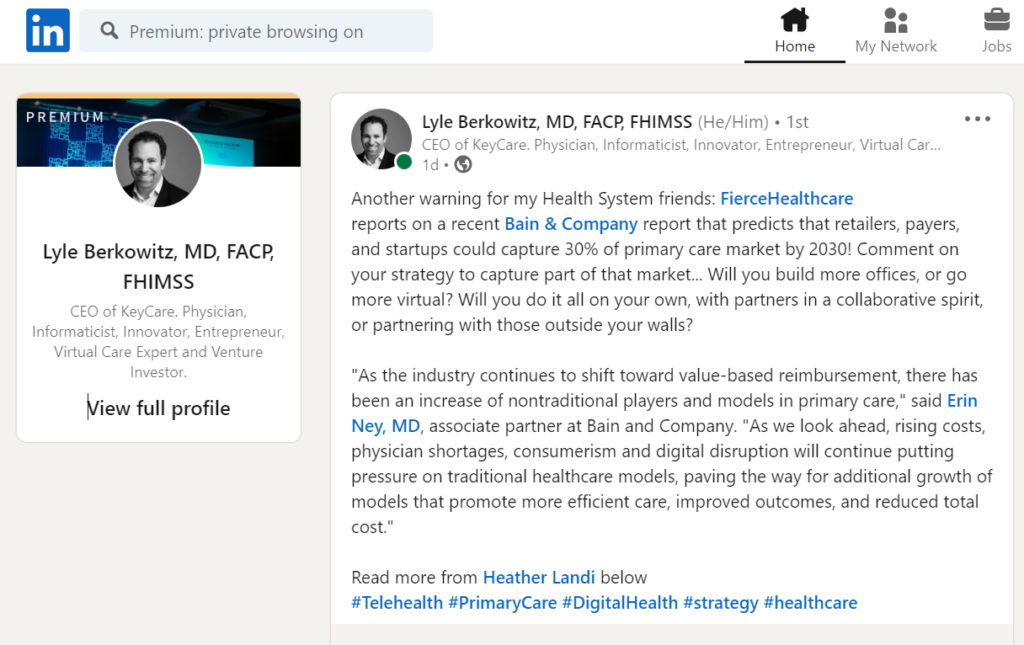Click the globe visibility icon on post
The height and width of the screenshot is (645, 1024).
(x=462, y=164)
